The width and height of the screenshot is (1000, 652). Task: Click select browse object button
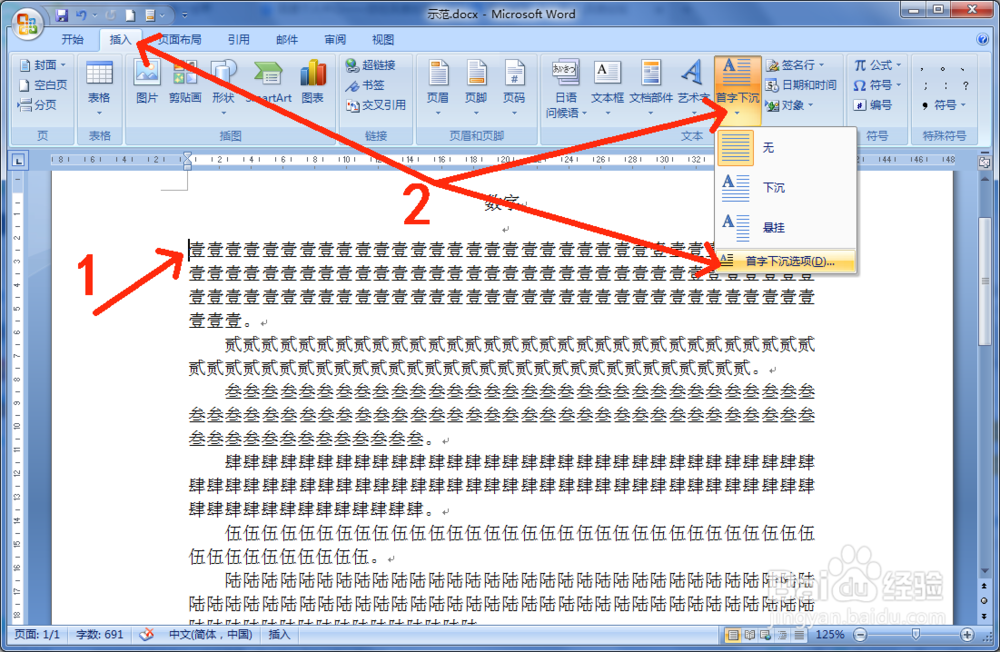tap(985, 601)
